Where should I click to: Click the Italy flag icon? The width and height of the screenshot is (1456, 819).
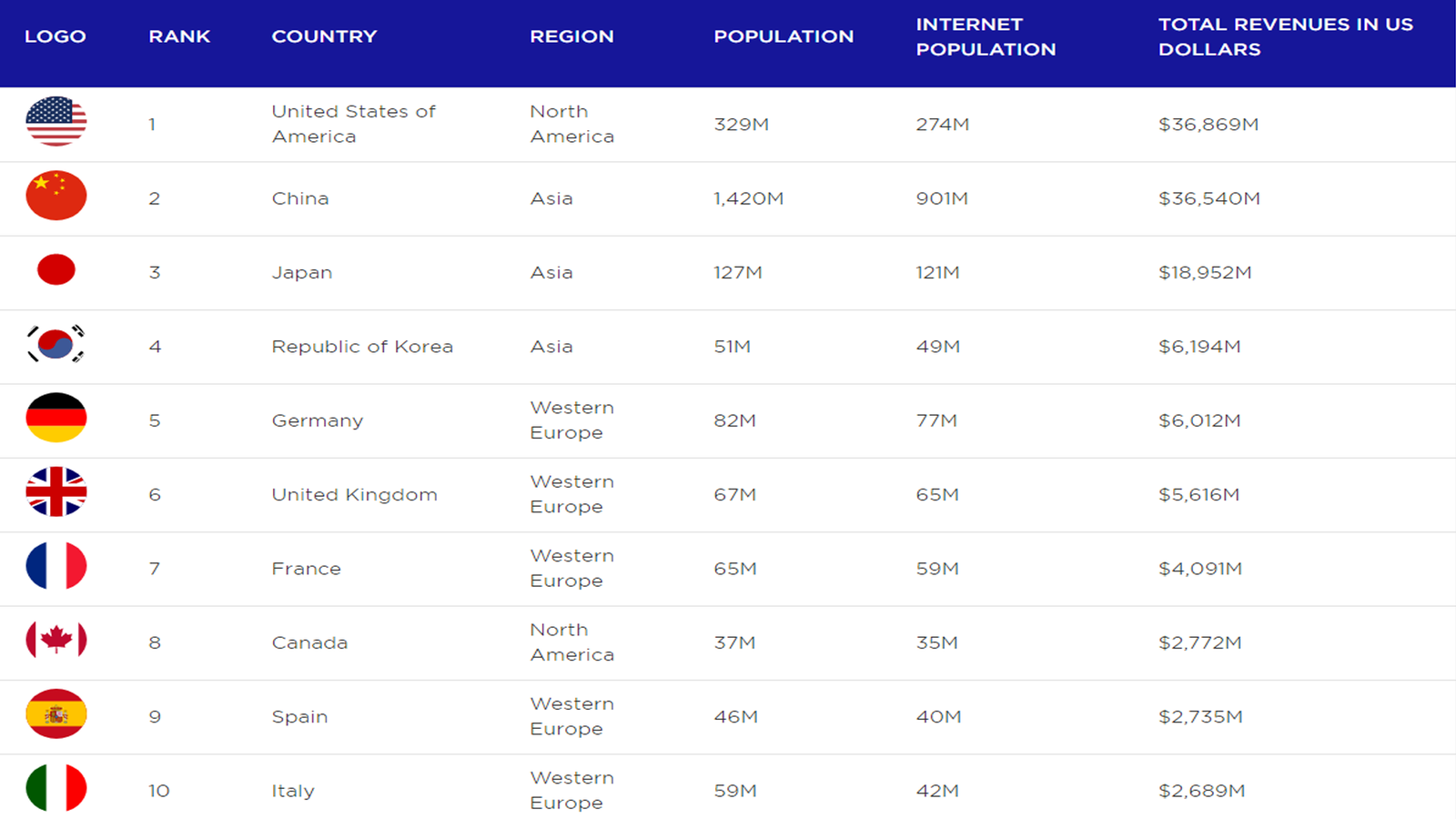tap(56, 790)
